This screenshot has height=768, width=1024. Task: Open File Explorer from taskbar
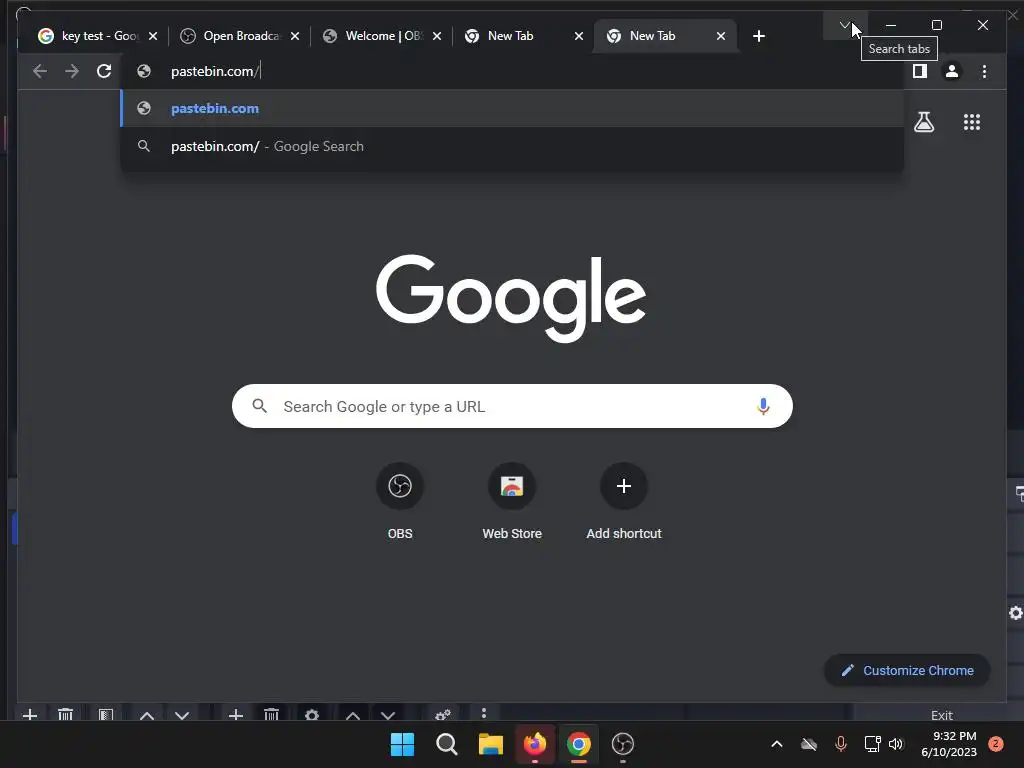point(490,744)
